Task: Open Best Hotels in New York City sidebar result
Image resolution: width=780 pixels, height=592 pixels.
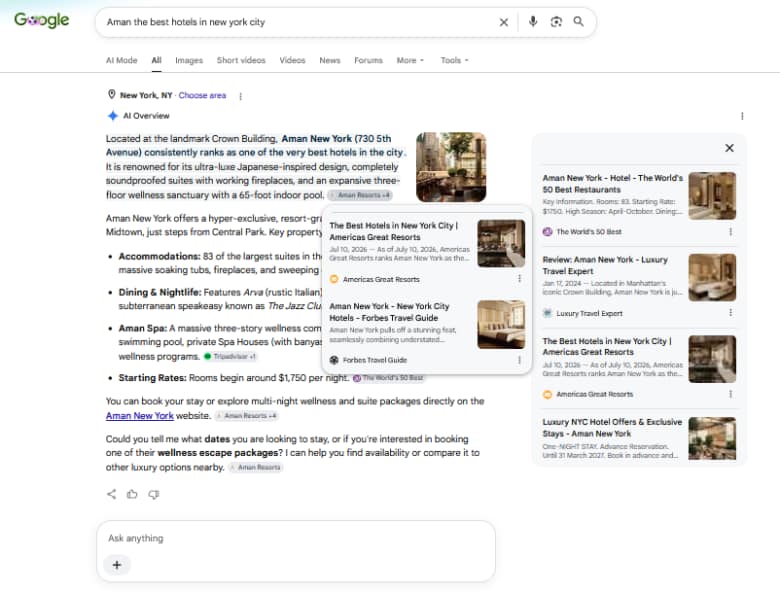Action: (x=607, y=346)
